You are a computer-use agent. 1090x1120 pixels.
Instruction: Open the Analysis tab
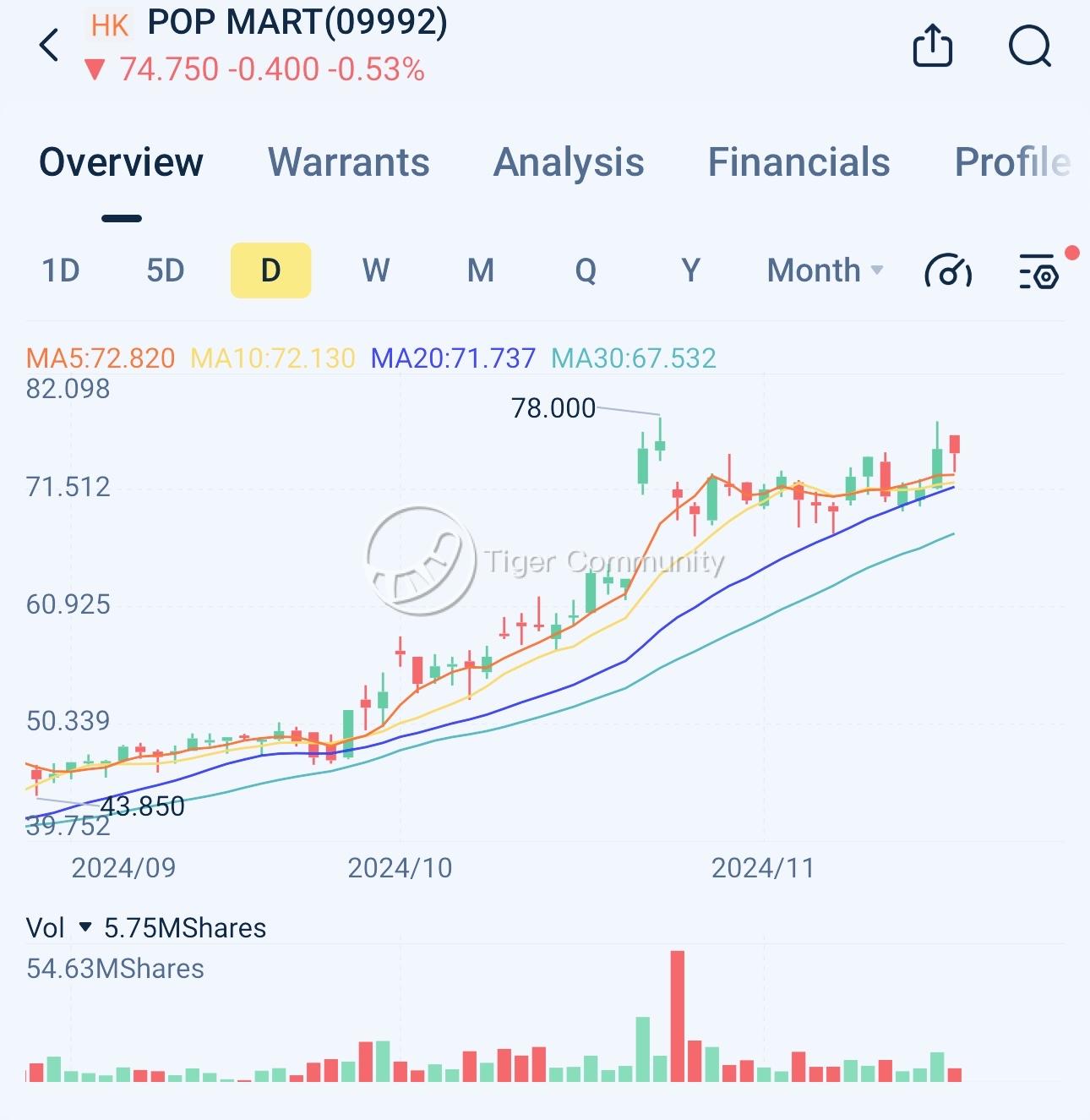[569, 162]
